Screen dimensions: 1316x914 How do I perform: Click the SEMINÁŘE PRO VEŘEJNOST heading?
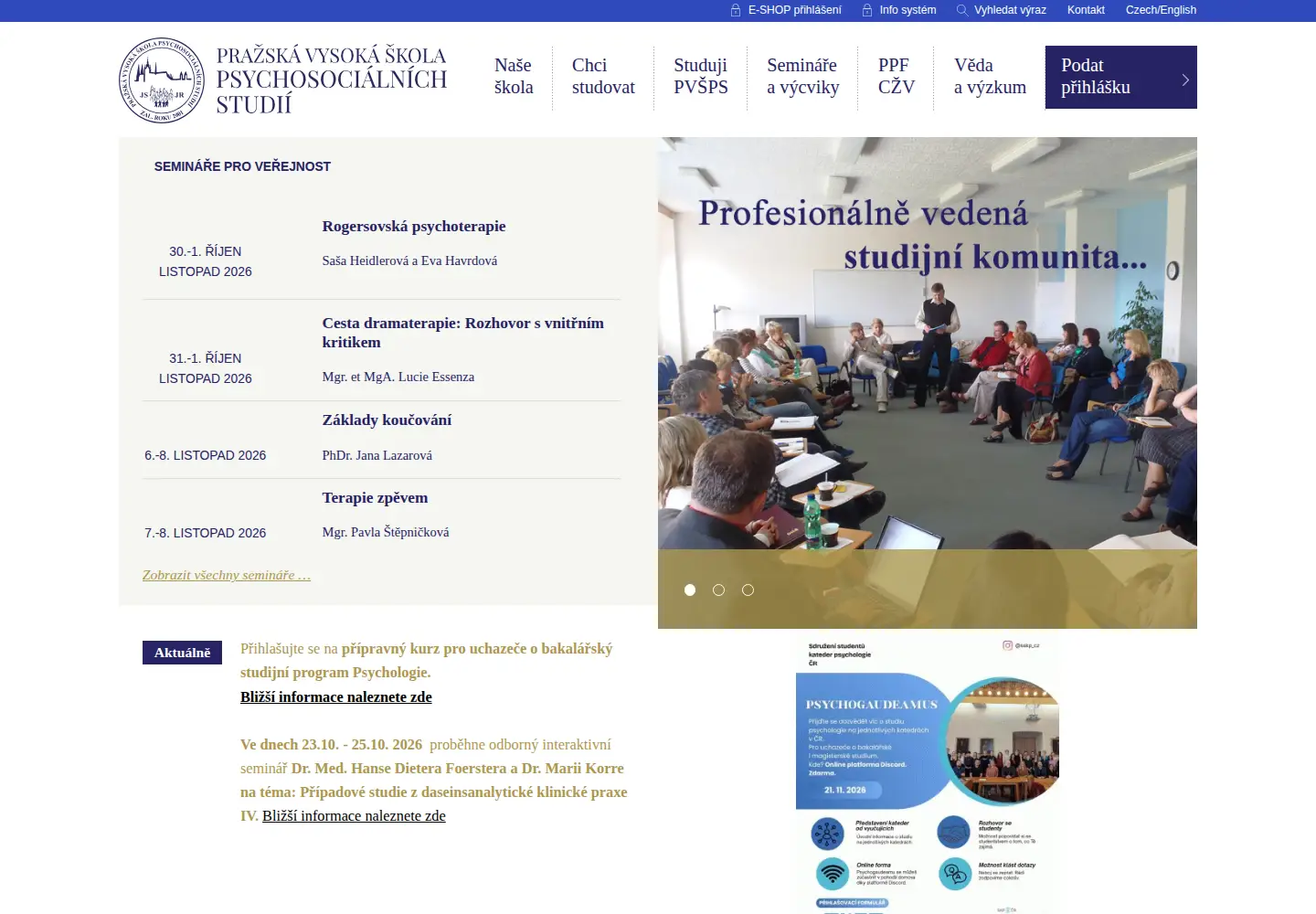242,166
